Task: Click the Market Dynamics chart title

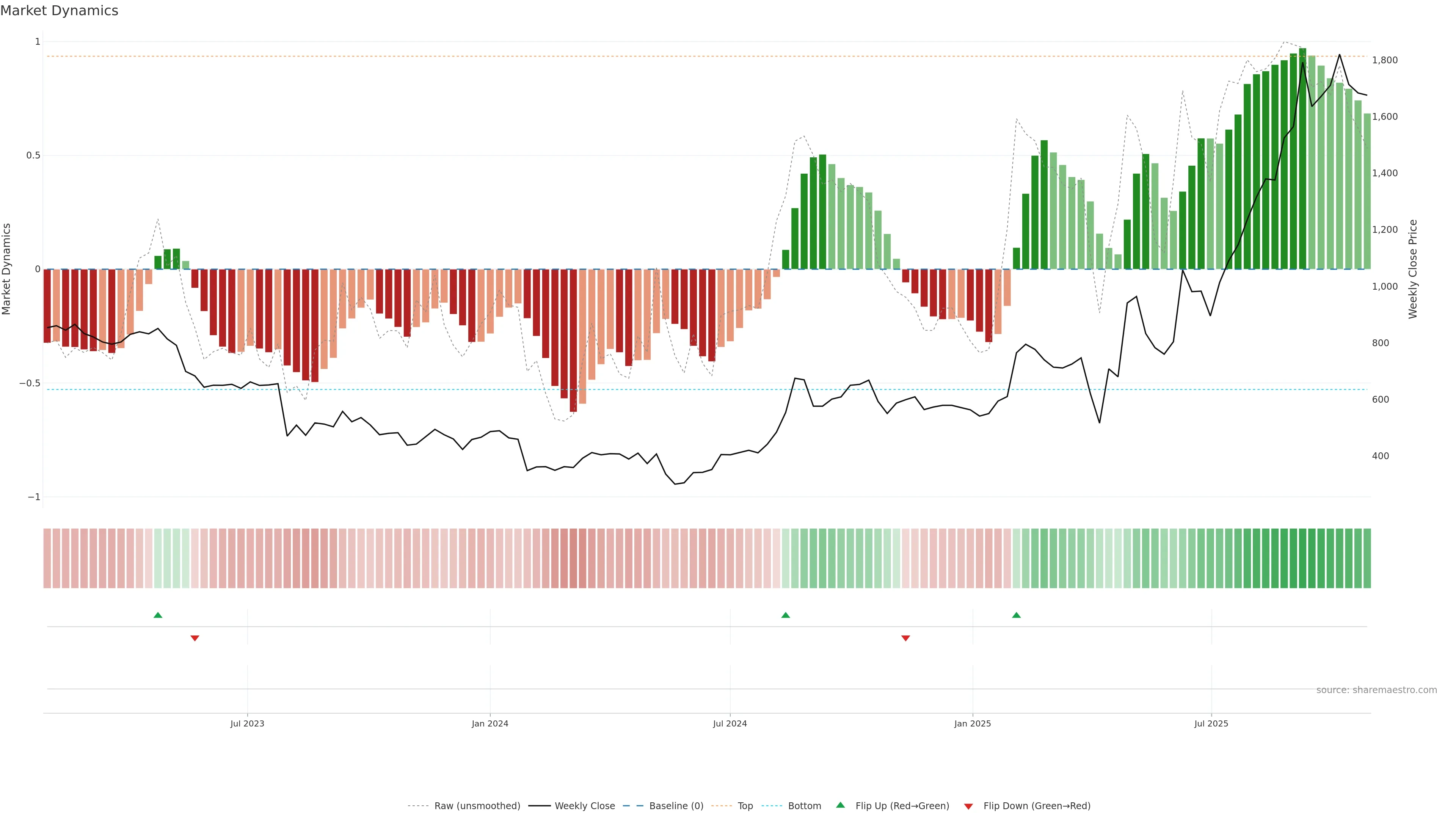Action: pyautogui.click(x=60, y=11)
